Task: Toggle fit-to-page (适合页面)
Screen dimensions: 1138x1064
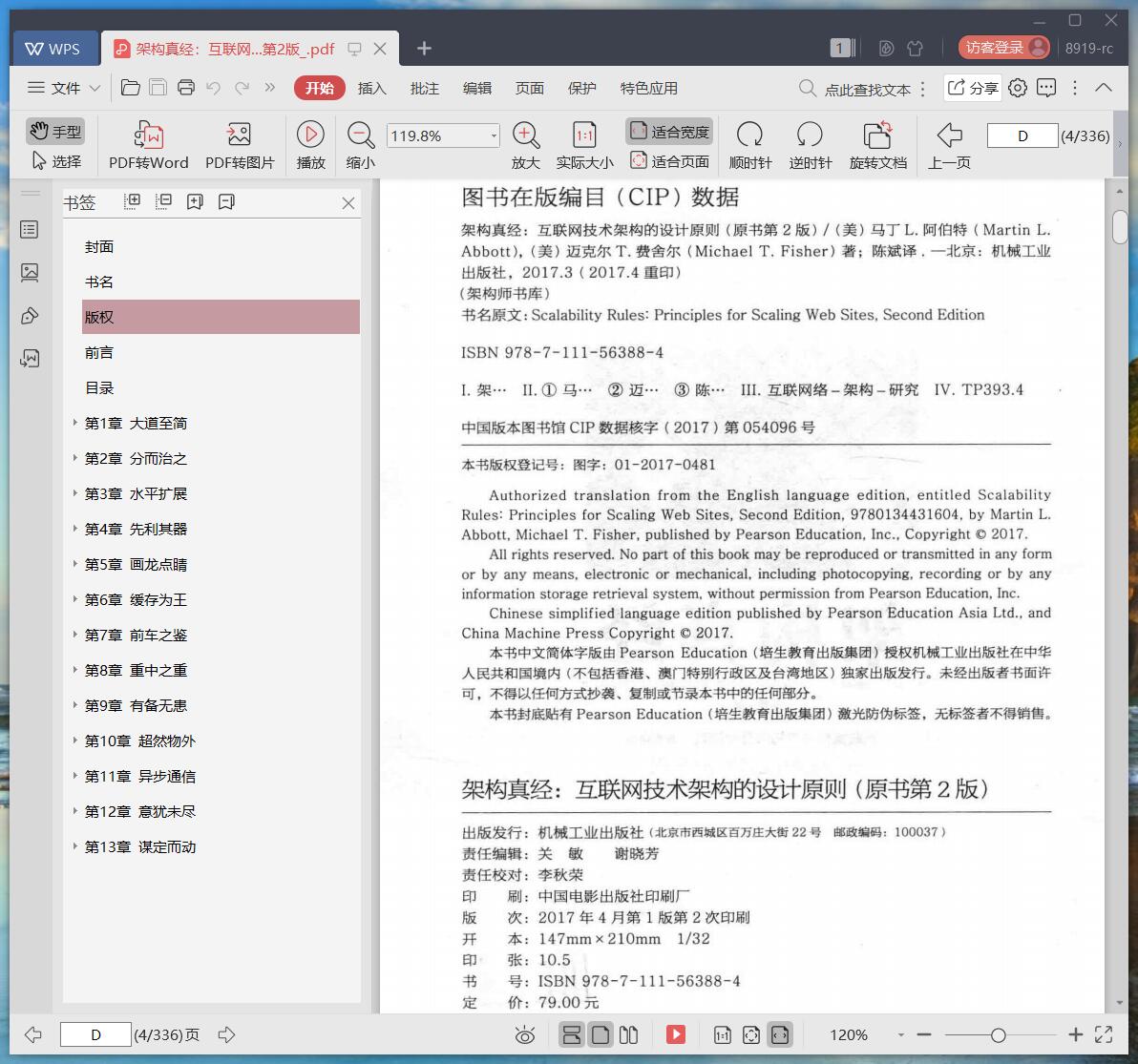Action: [x=669, y=161]
